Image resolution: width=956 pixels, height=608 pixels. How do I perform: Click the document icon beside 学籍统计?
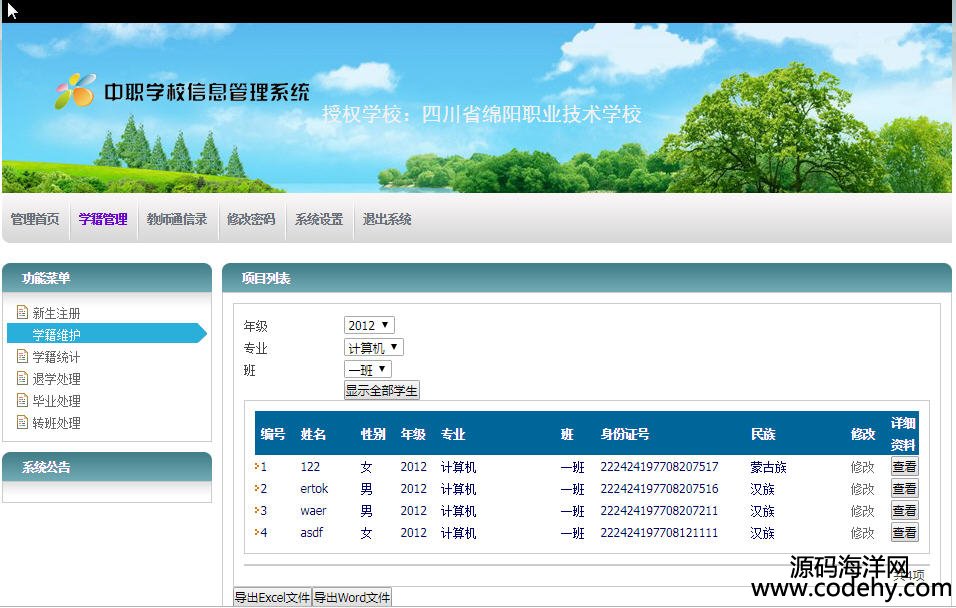22,356
